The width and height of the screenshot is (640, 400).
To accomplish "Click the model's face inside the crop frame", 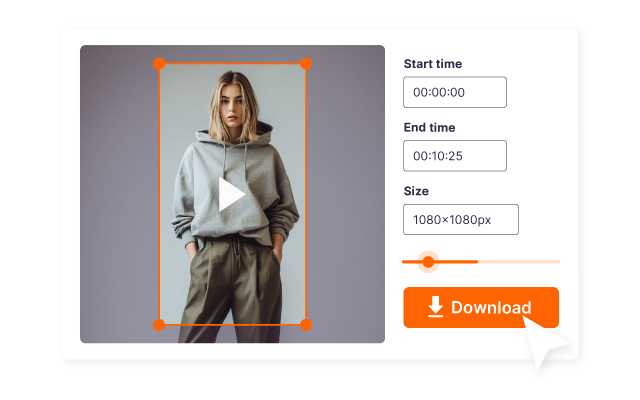I will point(231,107).
